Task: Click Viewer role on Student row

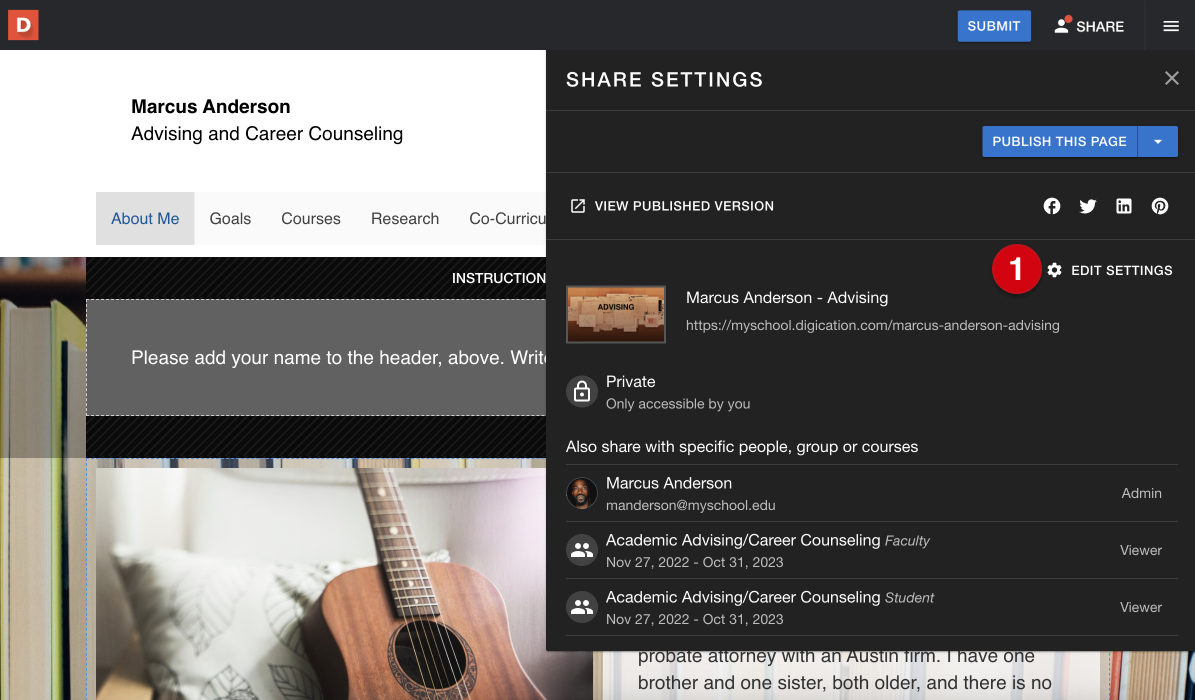Action: pyautogui.click(x=1140, y=608)
